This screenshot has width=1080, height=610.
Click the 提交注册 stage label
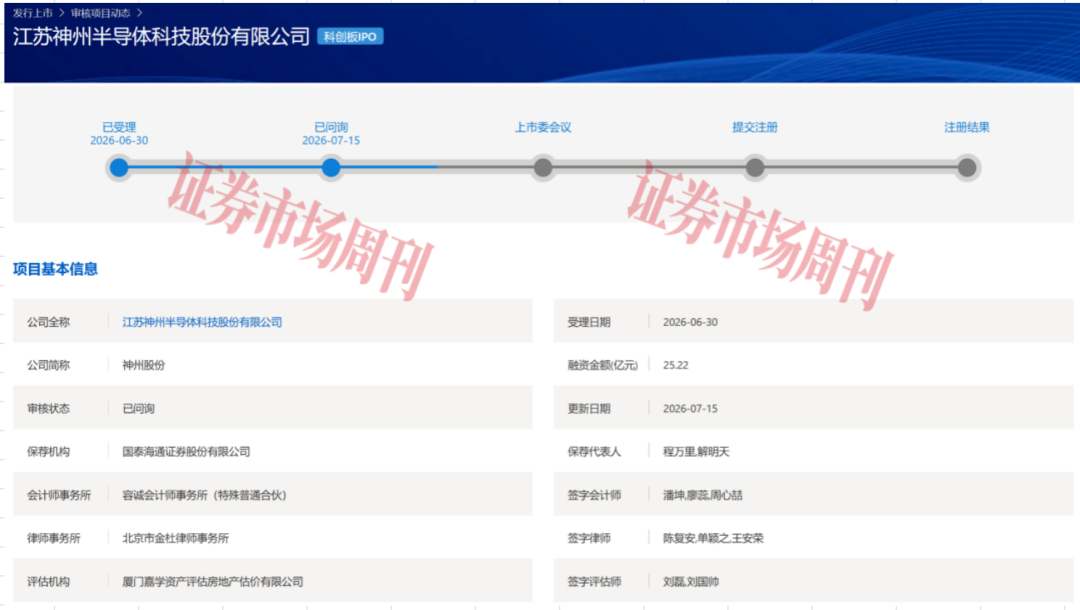[x=755, y=127]
